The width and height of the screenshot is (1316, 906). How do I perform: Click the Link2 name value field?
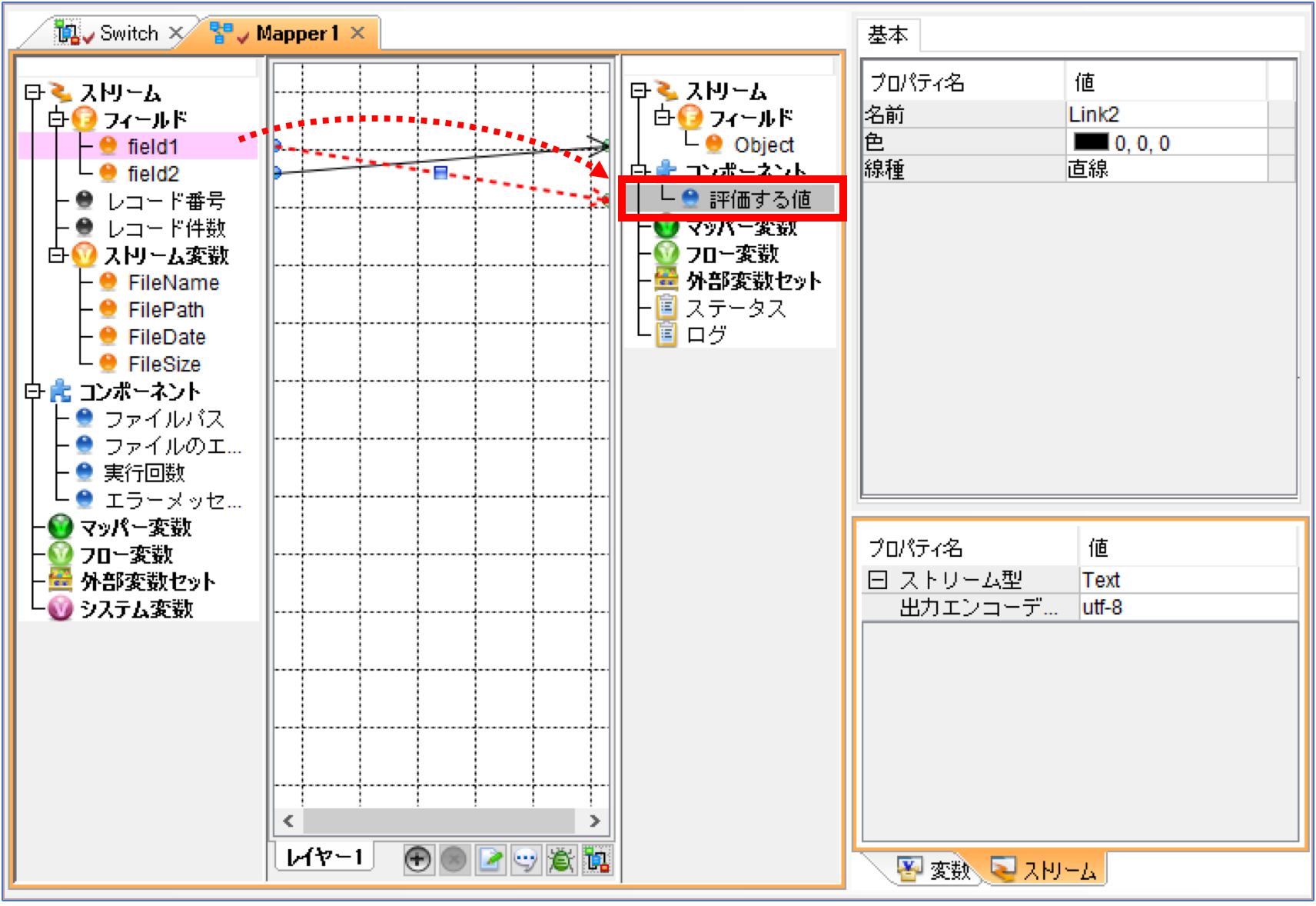point(1166,115)
